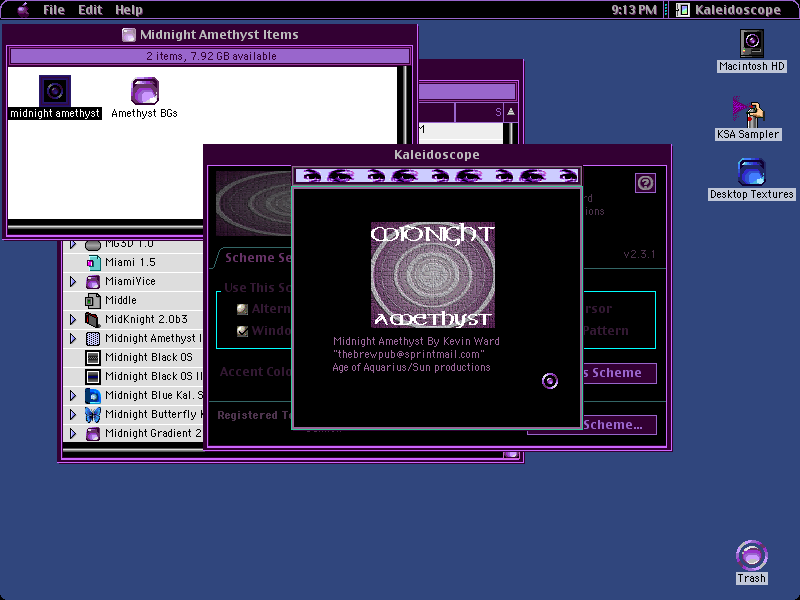Select the Midnight Butterfly folder icon
The width and height of the screenshot is (800, 600).
(x=93, y=414)
